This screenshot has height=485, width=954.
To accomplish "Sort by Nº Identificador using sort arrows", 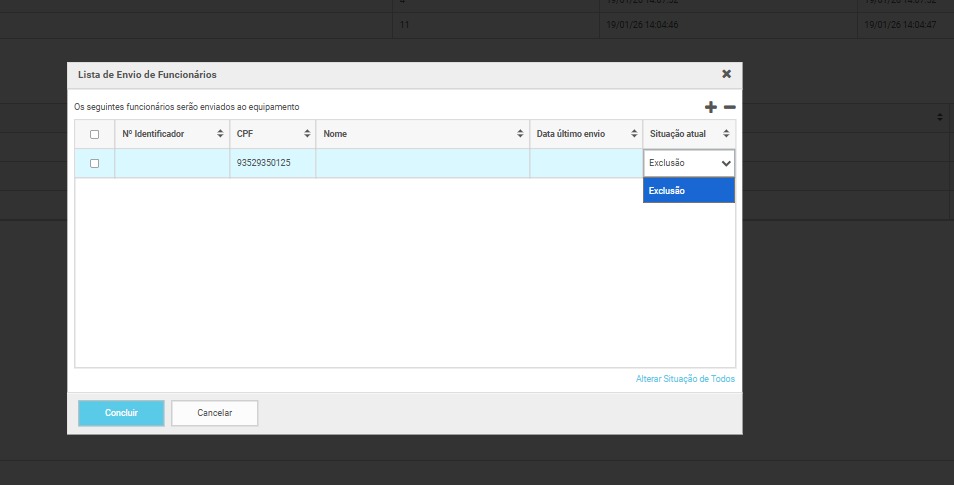I will click(x=220, y=134).
